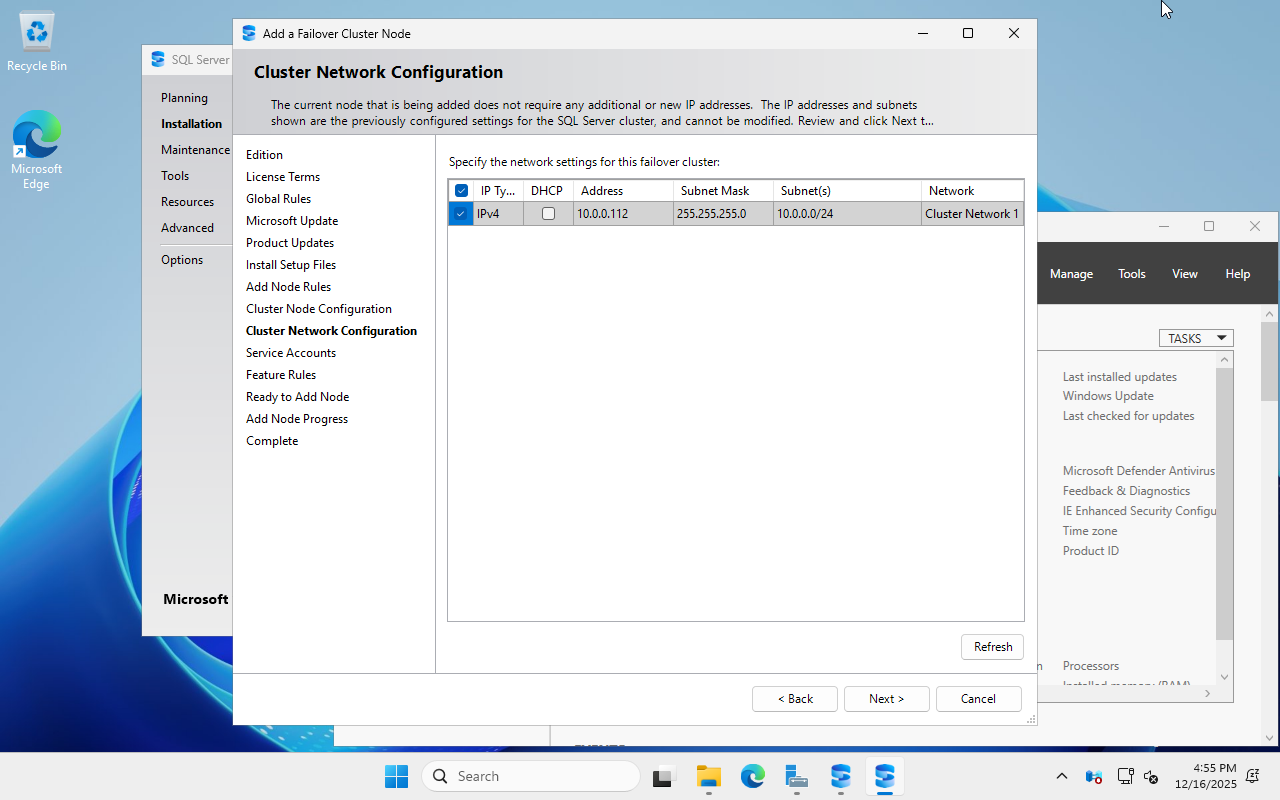Open the Manage menu in Server Manager
The height and width of the screenshot is (800, 1280).
pos(1071,274)
